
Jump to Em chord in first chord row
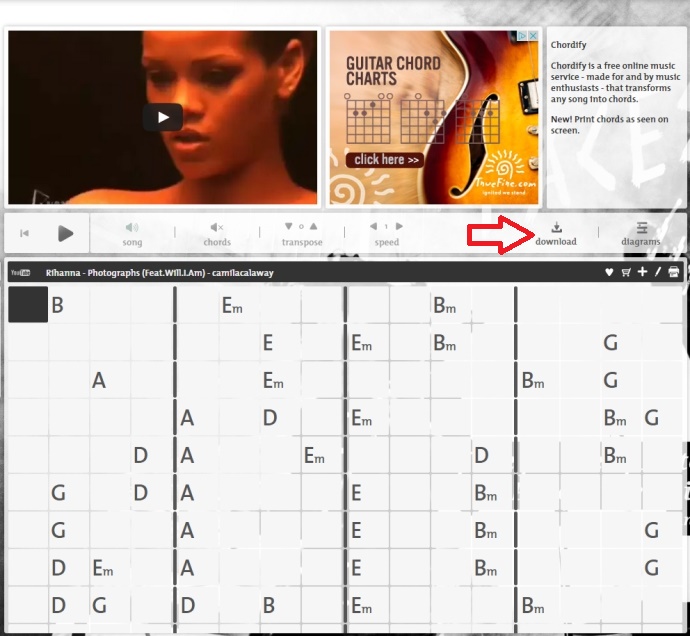[x=232, y=305]
